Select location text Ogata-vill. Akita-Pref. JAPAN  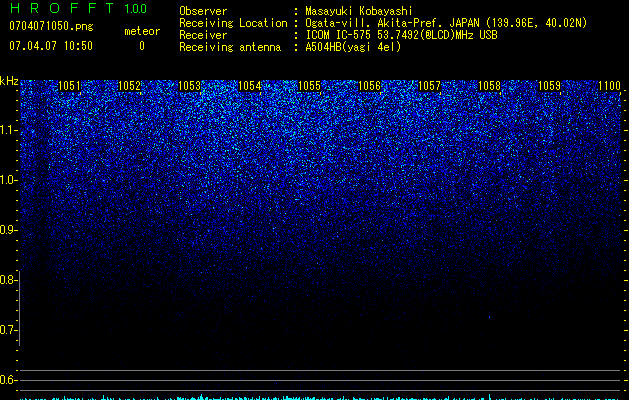click(x=392, y=23)
